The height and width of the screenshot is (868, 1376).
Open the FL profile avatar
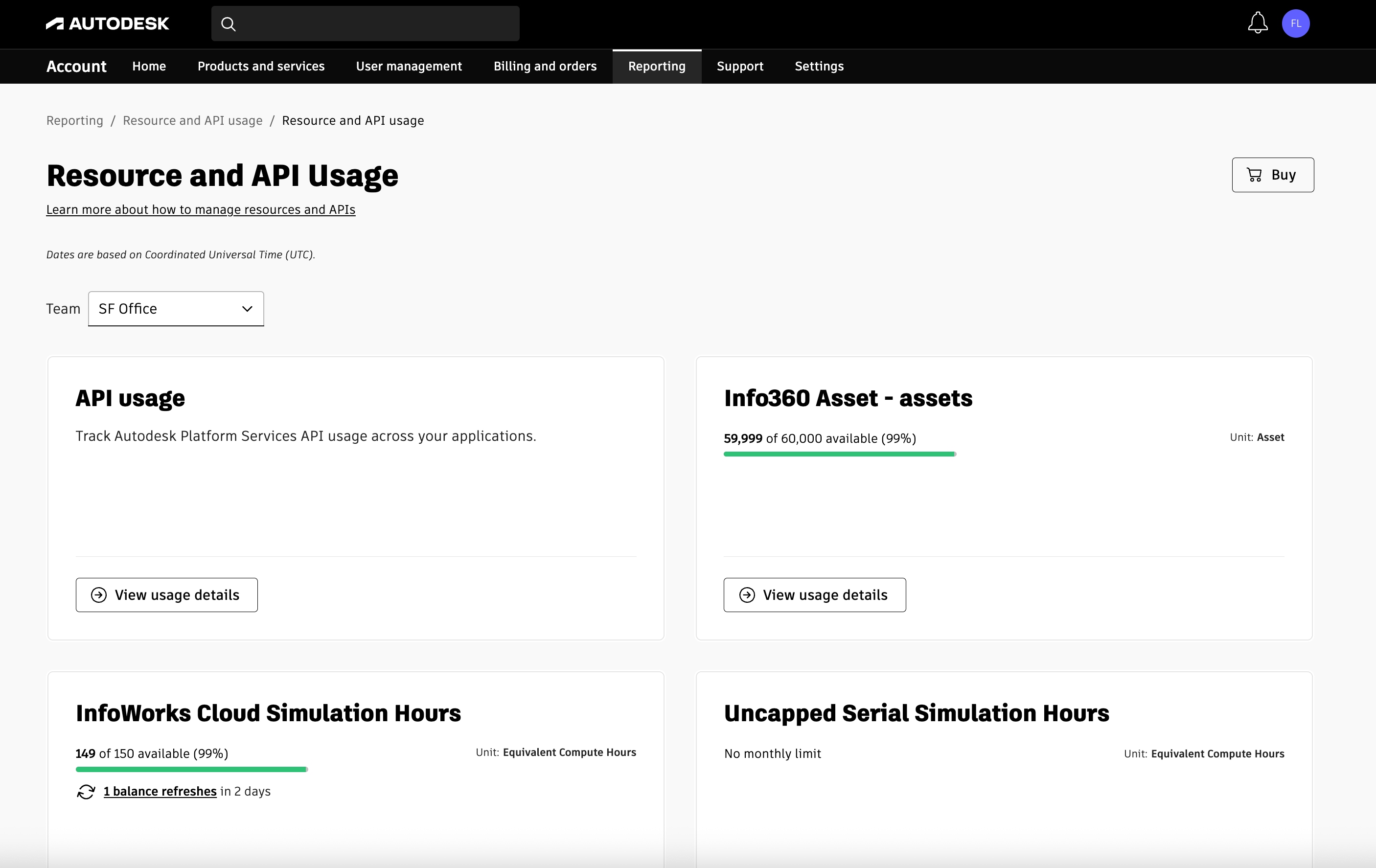(x=1296, y=23)
